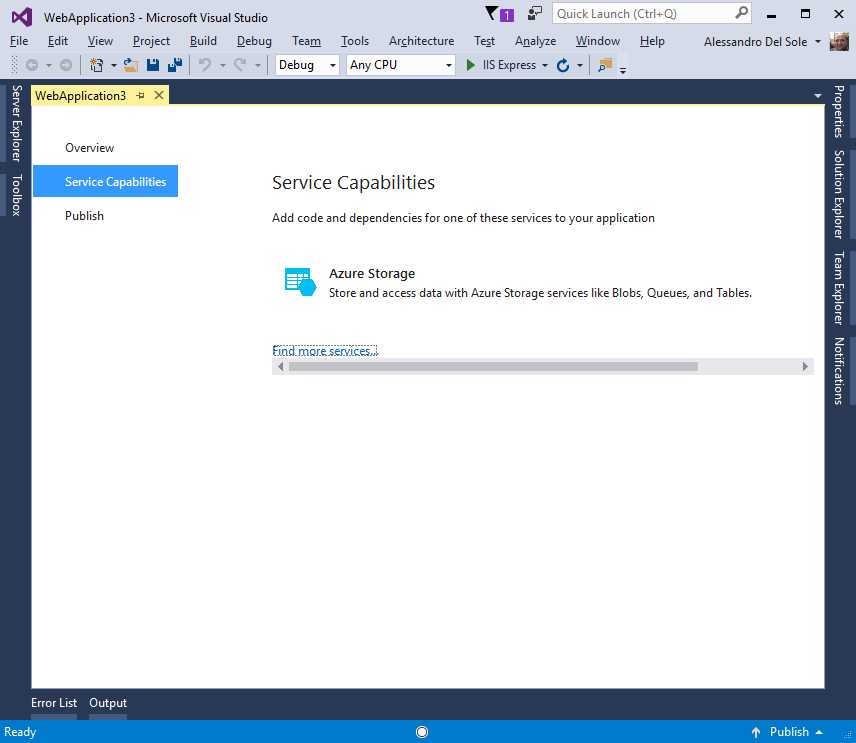
Task: Click the Open File folder icon
Action: pos(130,65)
